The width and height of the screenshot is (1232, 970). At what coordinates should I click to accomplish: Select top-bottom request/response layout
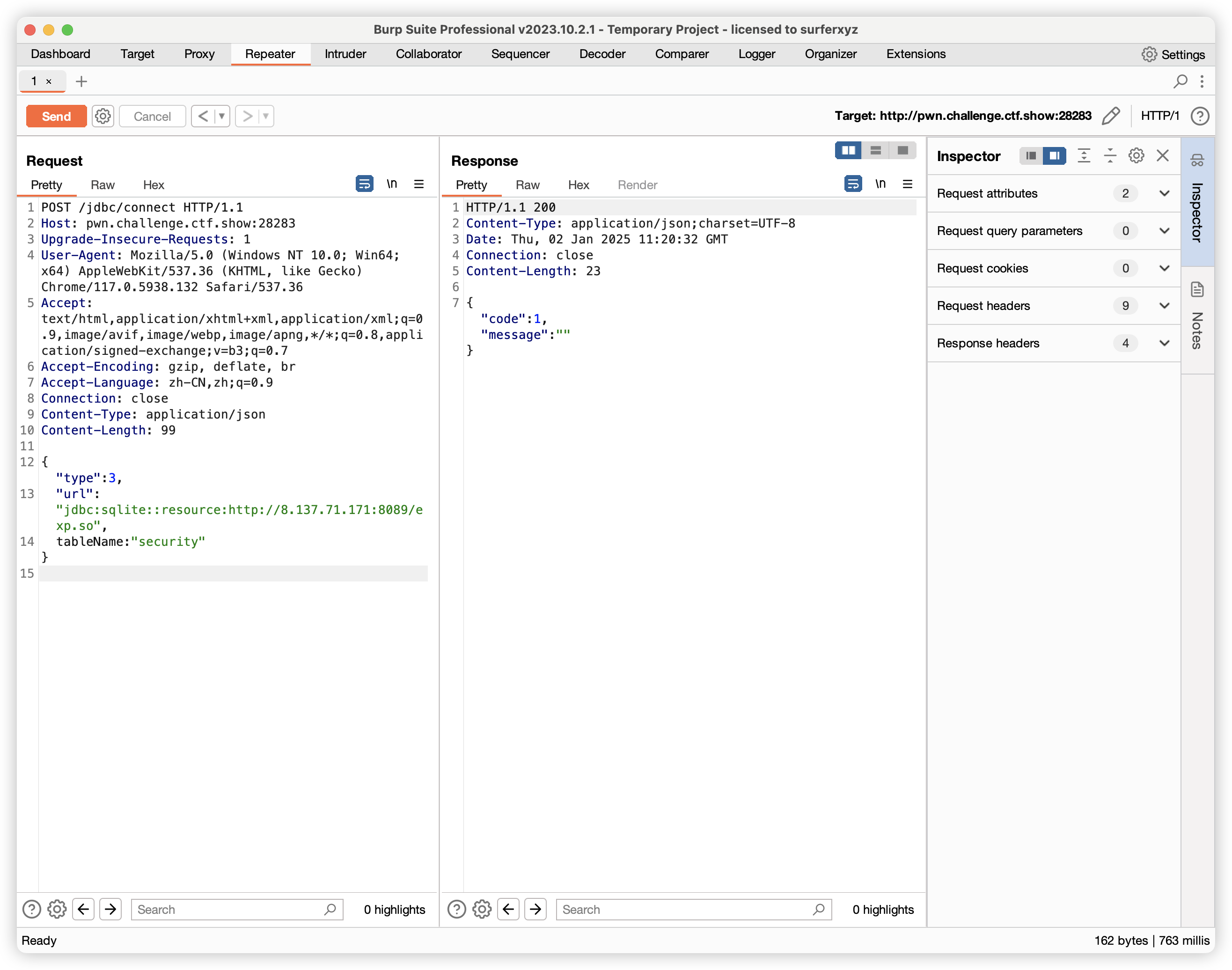[875, 150]
